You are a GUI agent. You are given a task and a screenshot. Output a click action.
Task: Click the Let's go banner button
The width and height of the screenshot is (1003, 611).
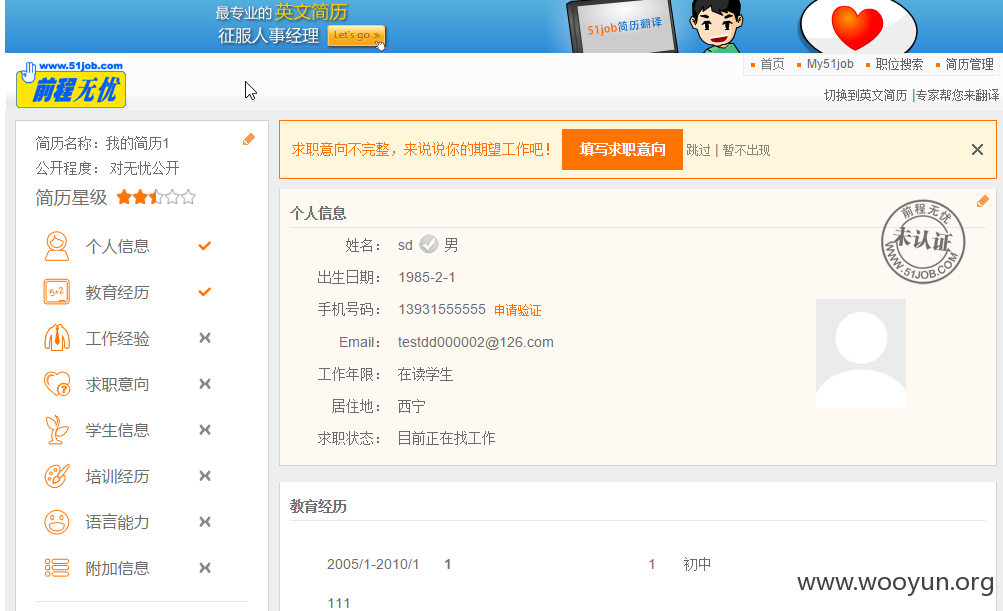click(356, 36)
